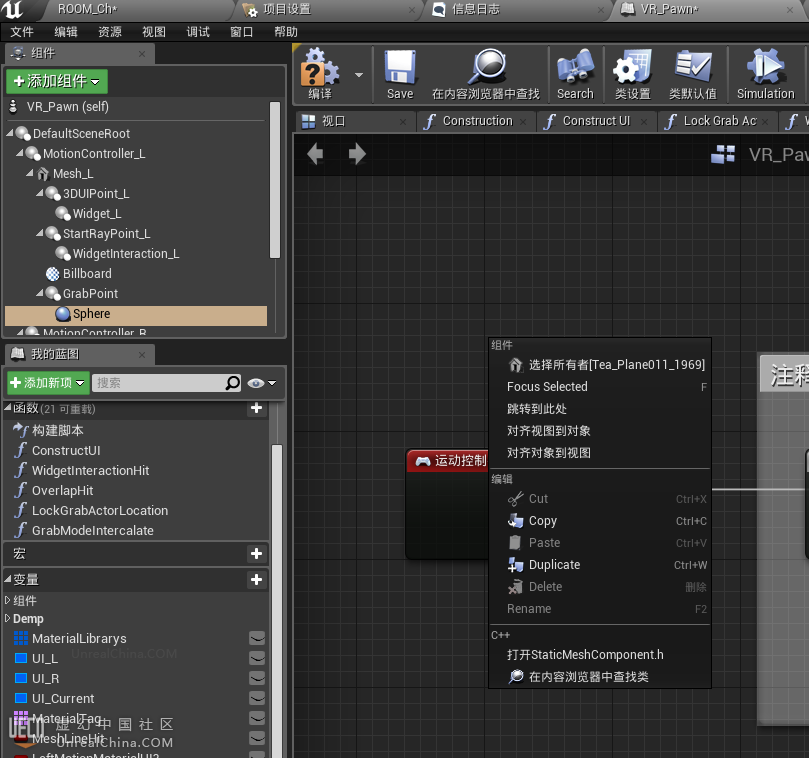The width and height of the screenshot is (809, 758).
Task: Open the Lock Grab Ac graph tab
Action: tap(720, 121)
